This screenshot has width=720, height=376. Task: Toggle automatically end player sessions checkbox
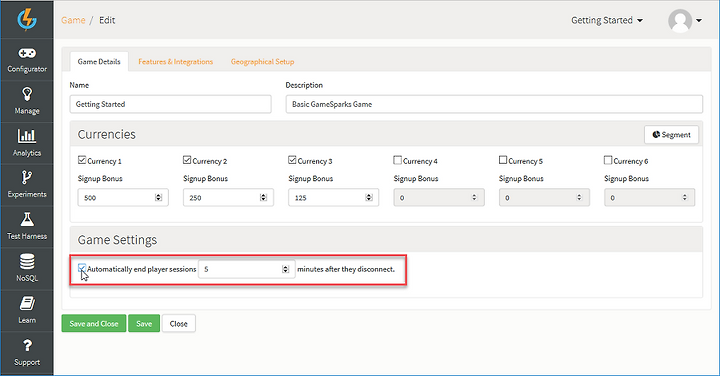pyautogui.click(x=82, y=268)
